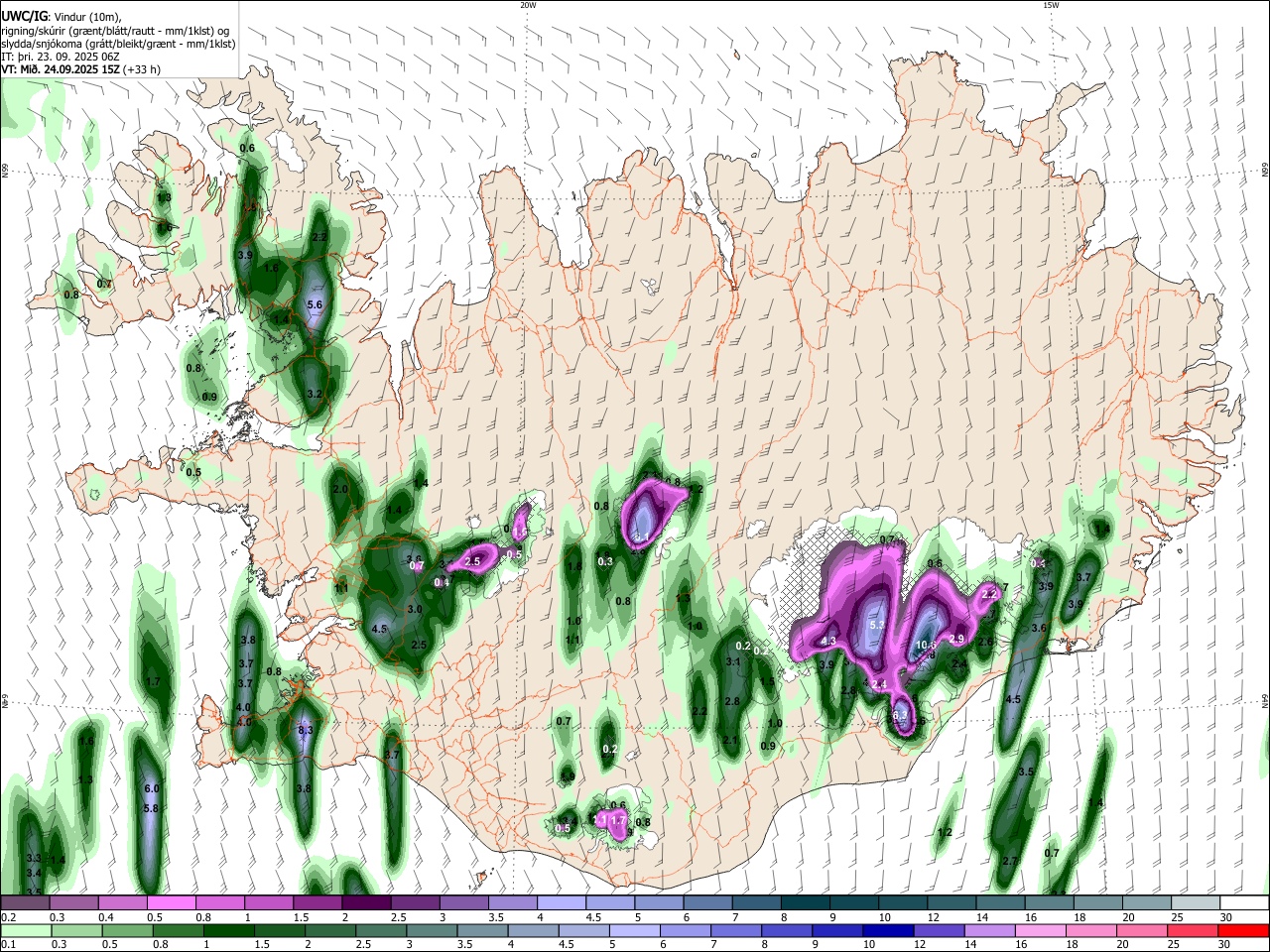
Task: Click the 8.3 precipitation value
Action: pyautogui.click(x=306, y=731)
